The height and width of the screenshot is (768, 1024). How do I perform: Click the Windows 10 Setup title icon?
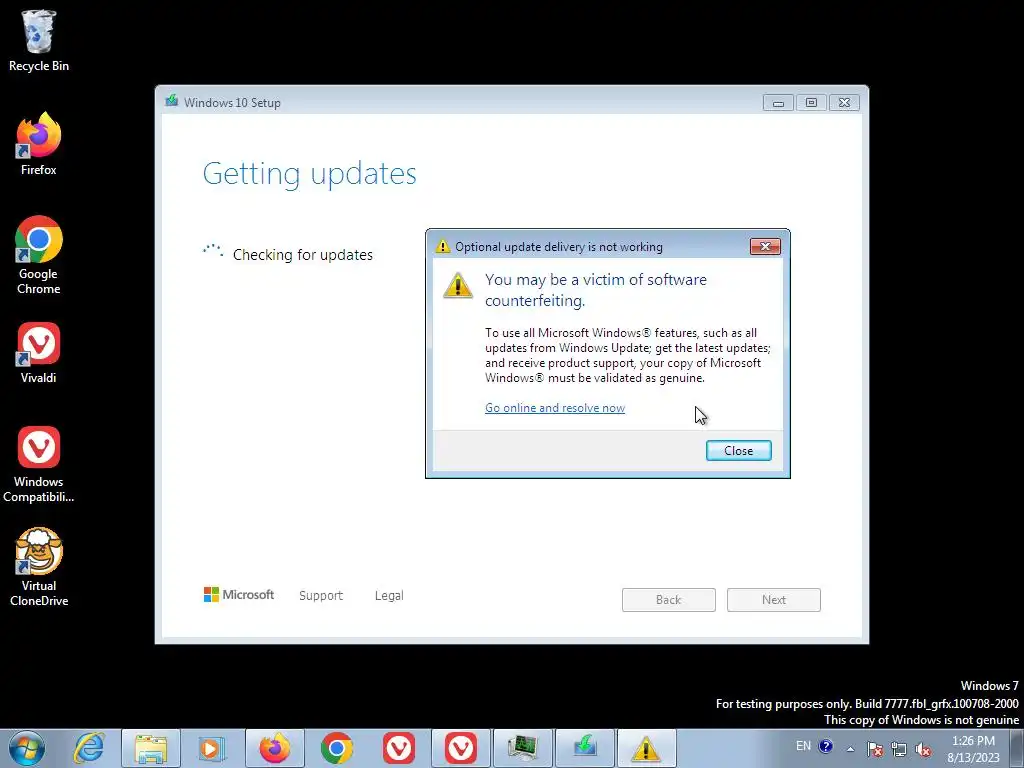coord(172,101)
